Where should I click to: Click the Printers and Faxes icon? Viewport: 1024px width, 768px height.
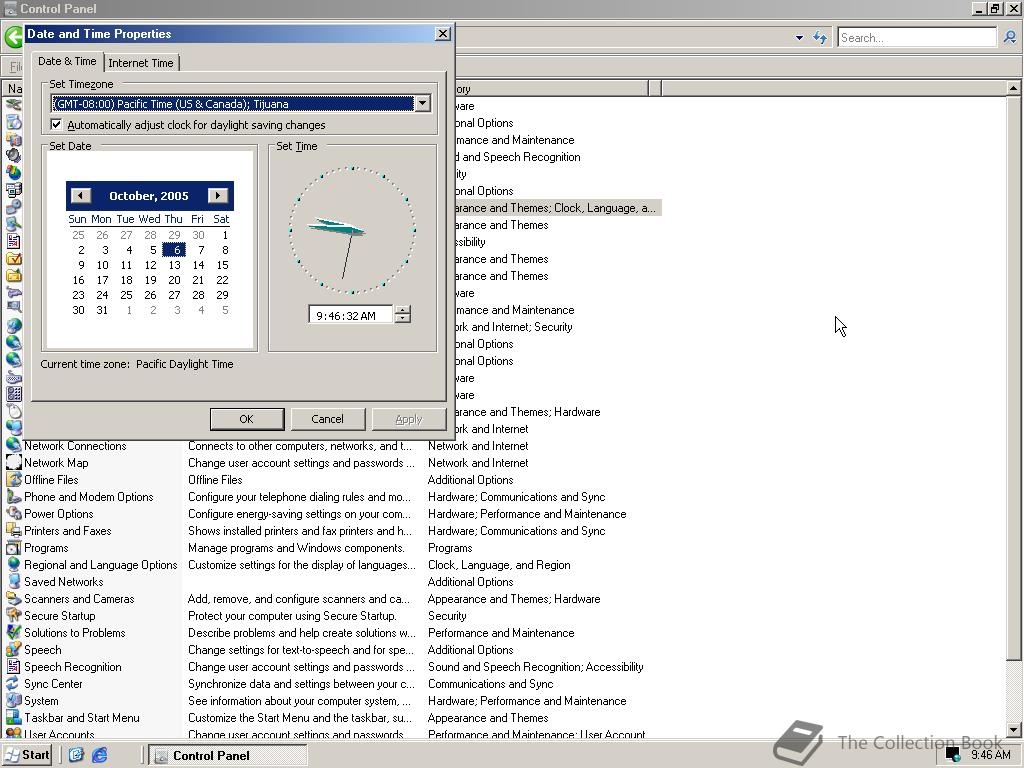13,531
